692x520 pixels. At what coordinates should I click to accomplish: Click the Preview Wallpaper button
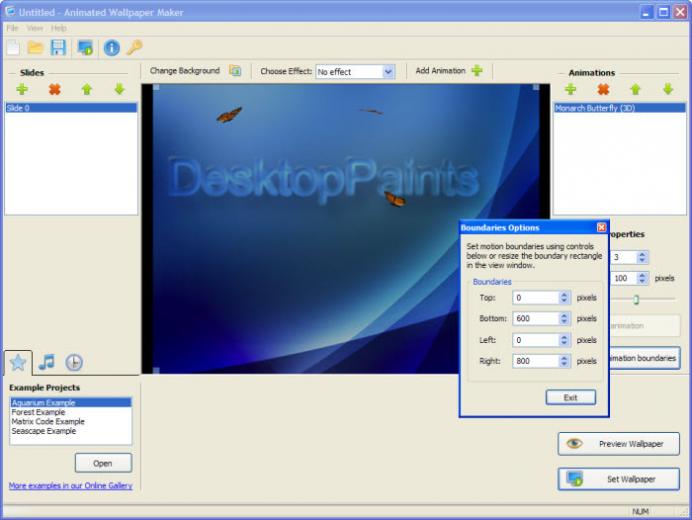coord(624,443)
